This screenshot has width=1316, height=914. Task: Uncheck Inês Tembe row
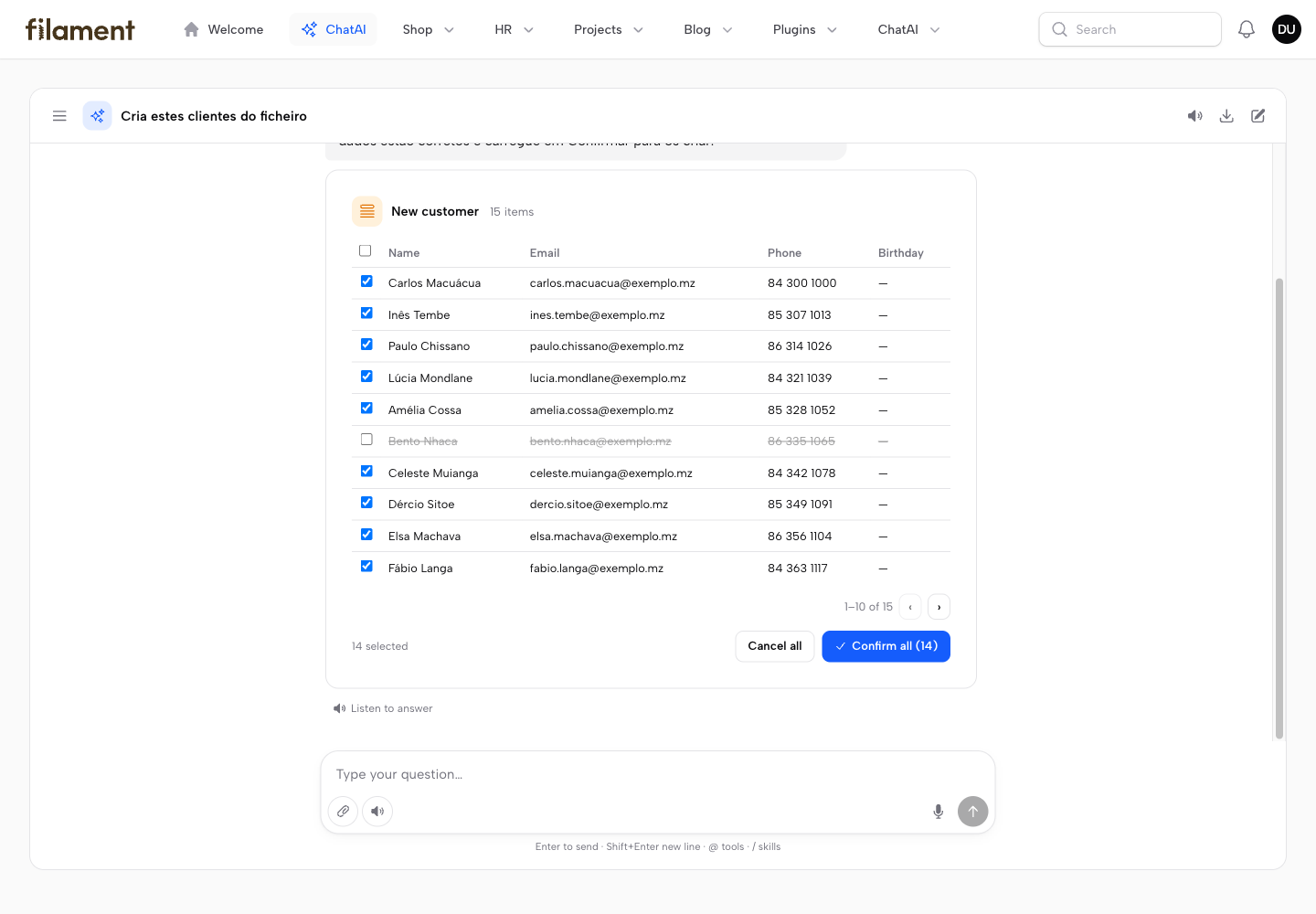[x=366, y=313]
